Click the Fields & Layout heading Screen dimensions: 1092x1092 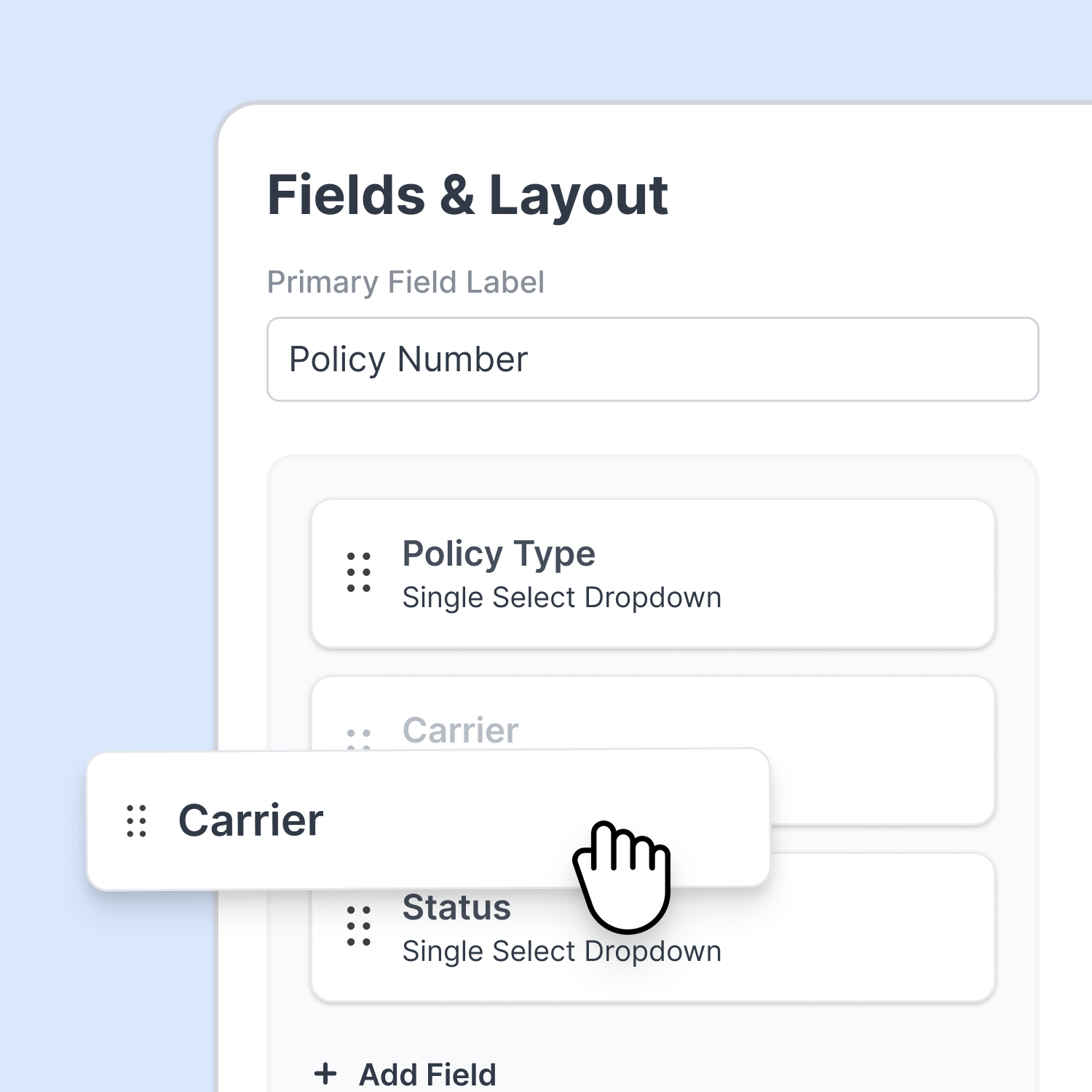(467, 195)
